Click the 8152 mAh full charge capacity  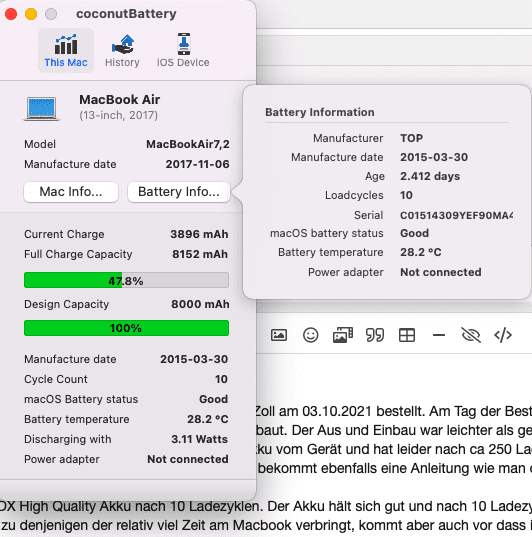coord(200,254)
